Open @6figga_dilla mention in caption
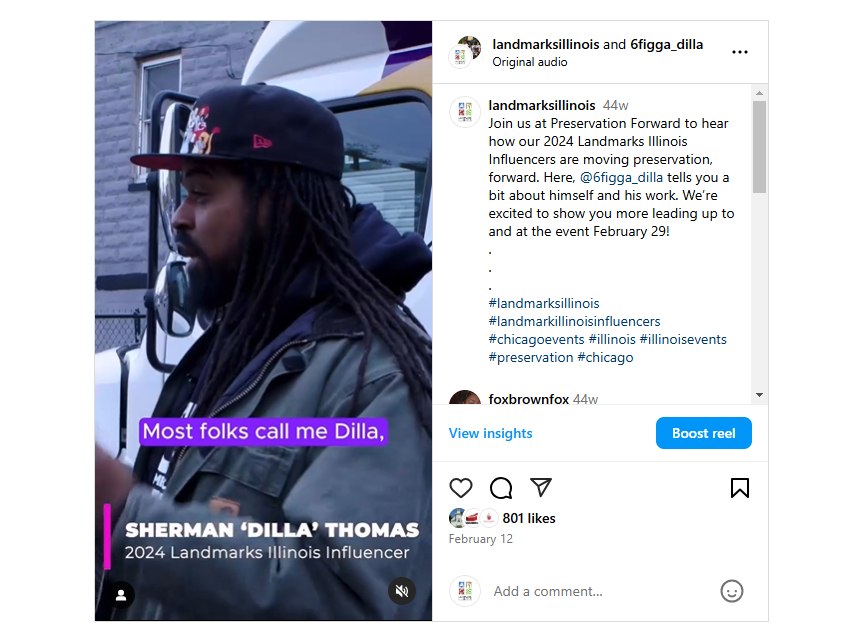 (621, 177)
